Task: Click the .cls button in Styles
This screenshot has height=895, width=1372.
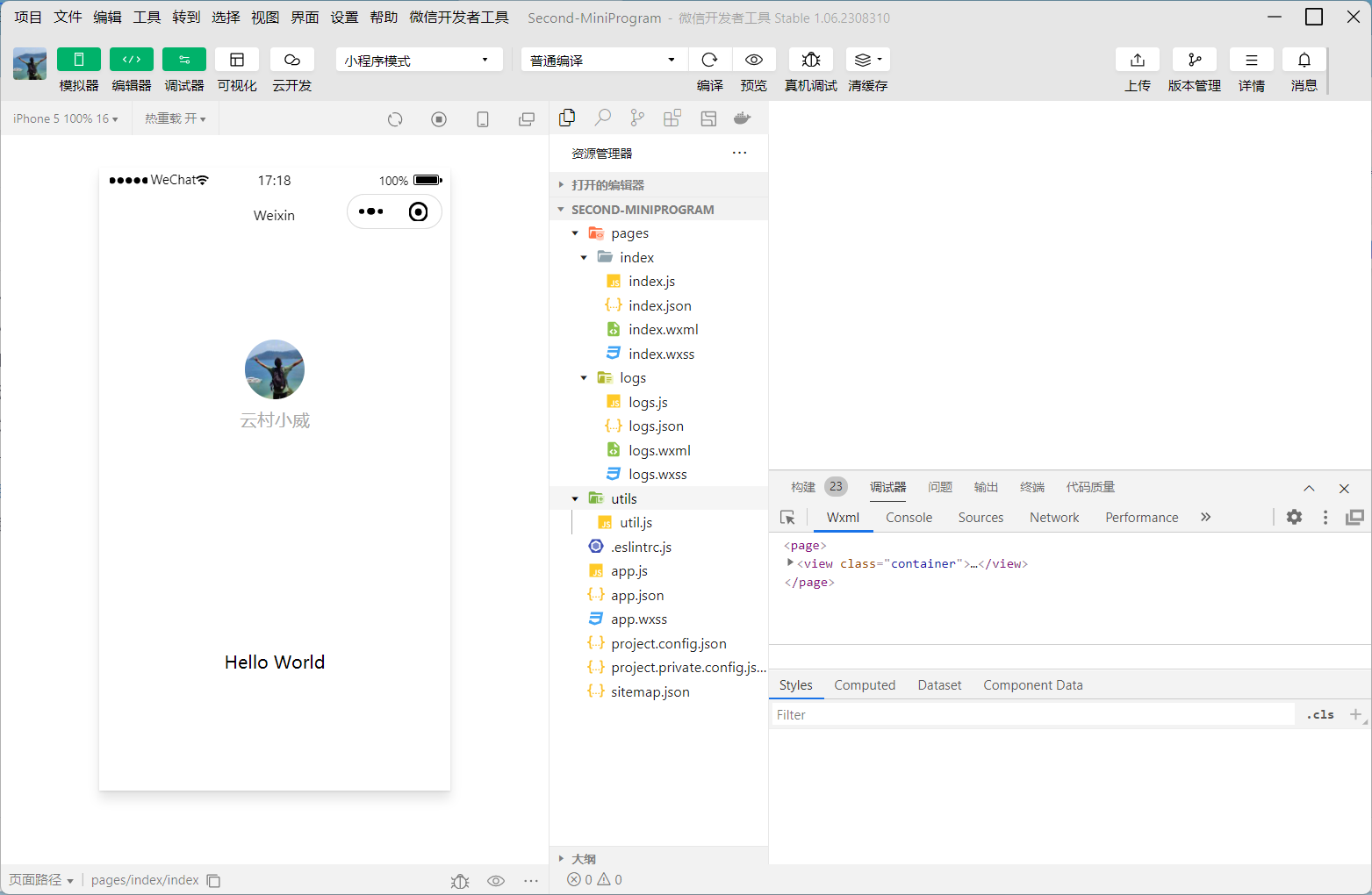Action: (x=1320, y=715)
